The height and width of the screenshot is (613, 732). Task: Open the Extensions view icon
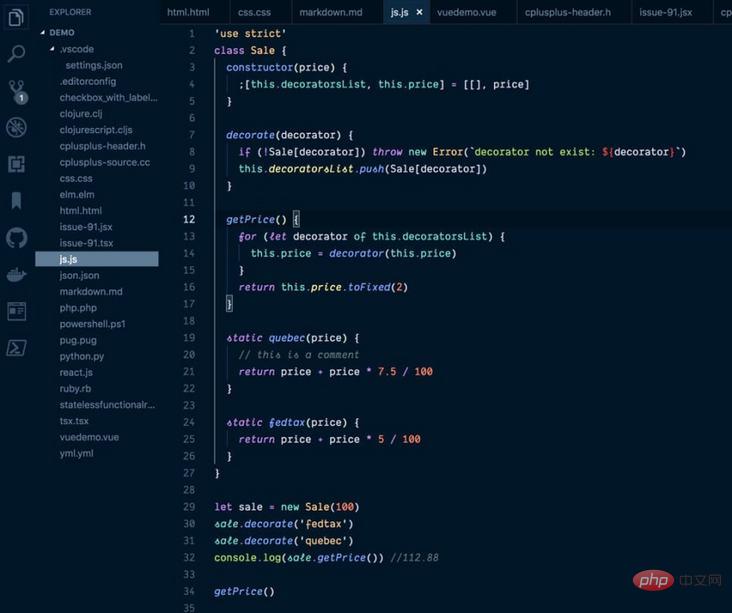point(16,164)
